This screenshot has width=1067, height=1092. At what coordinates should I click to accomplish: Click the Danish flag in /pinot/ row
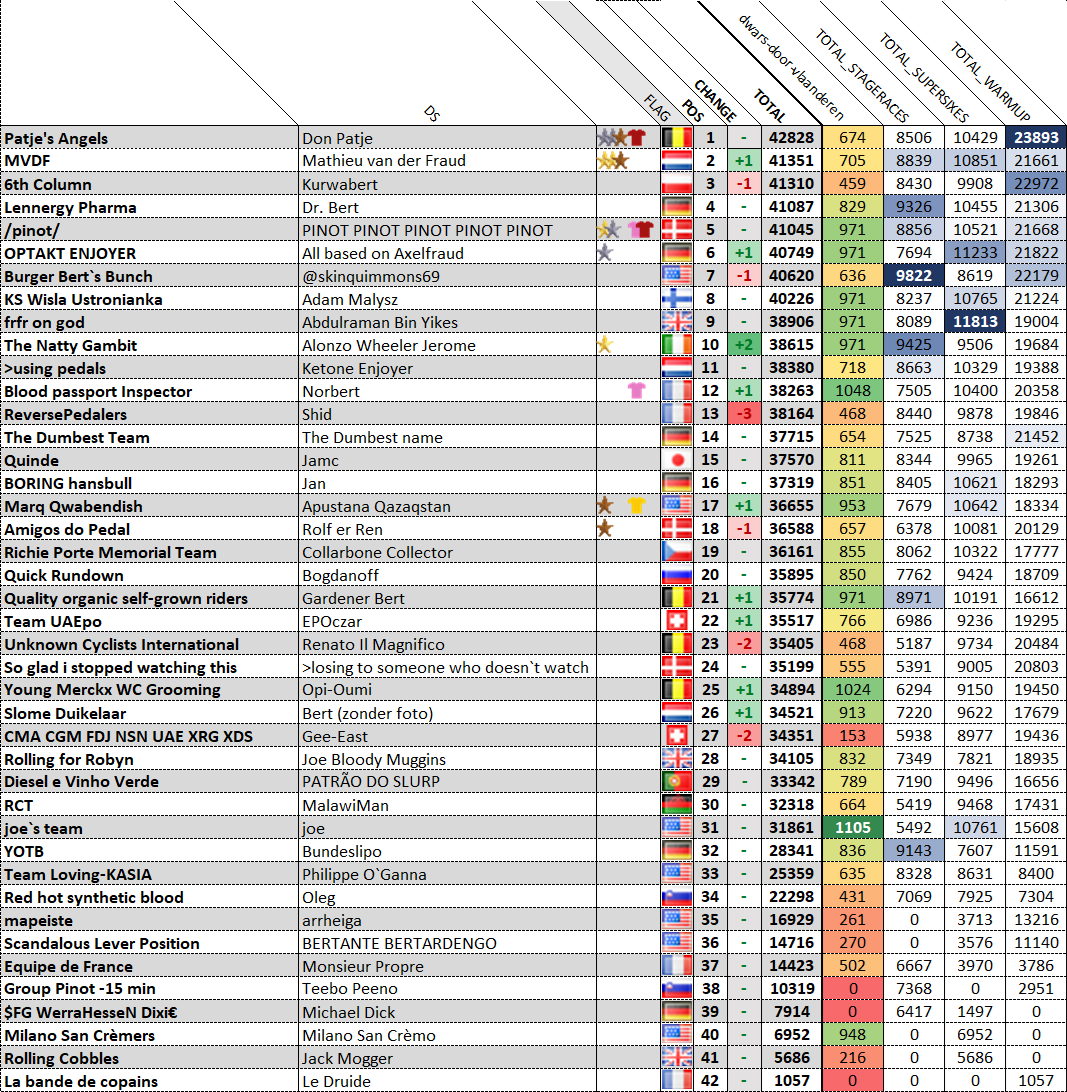pyautogui.click(x=677, y=229)
